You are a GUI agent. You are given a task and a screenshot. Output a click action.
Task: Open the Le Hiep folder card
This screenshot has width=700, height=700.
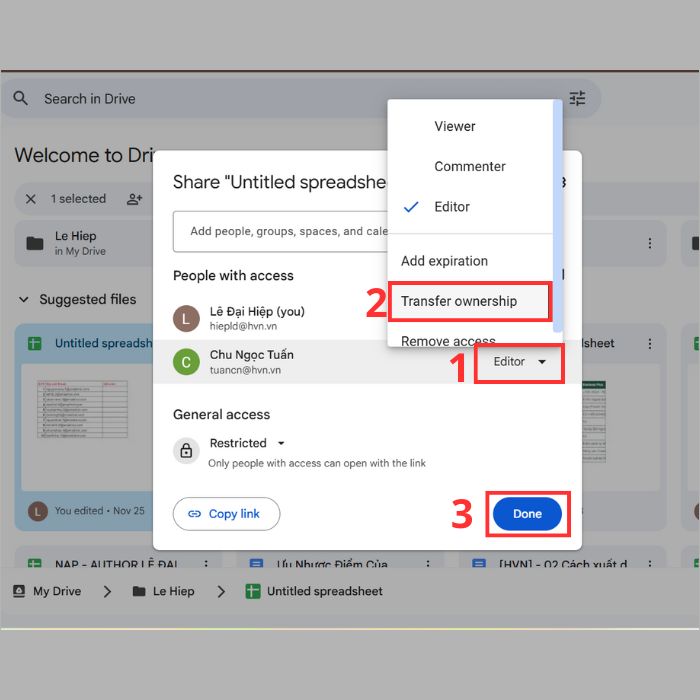point(84,243)
